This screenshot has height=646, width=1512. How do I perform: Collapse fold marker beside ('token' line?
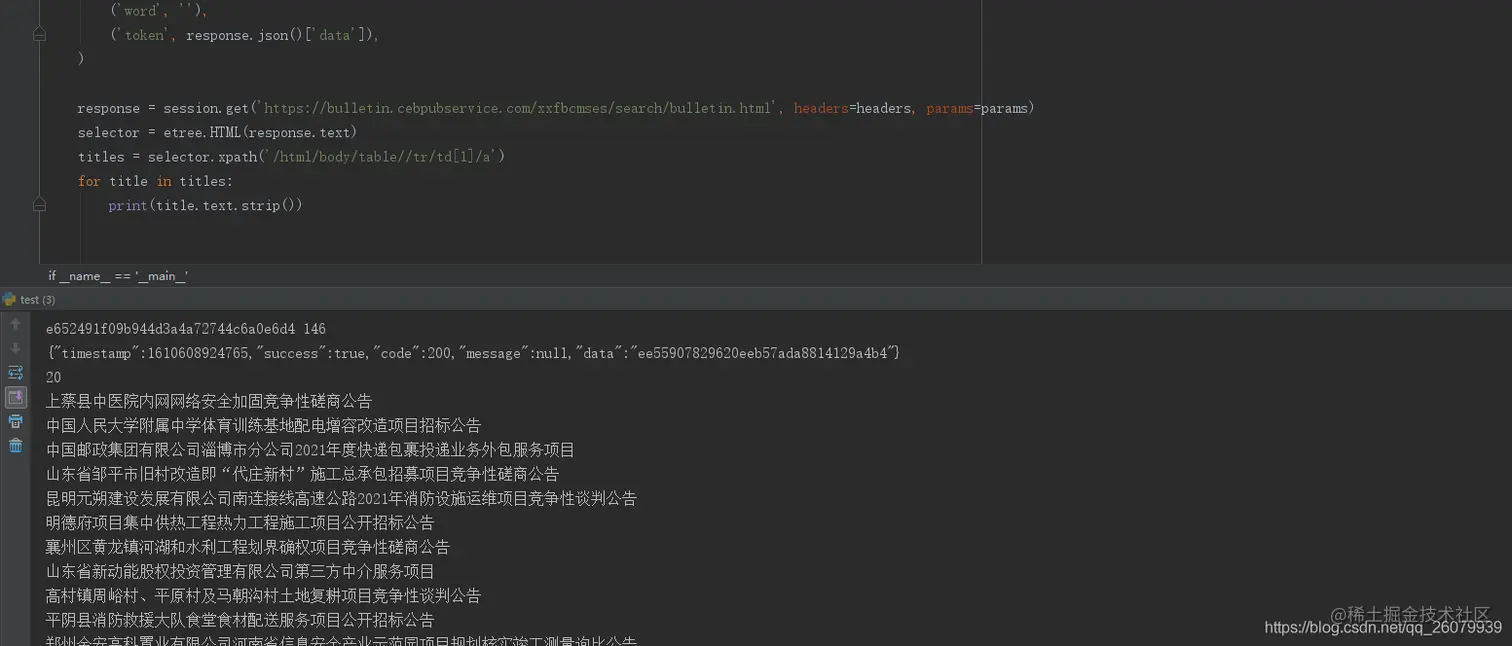click(39, 34)
